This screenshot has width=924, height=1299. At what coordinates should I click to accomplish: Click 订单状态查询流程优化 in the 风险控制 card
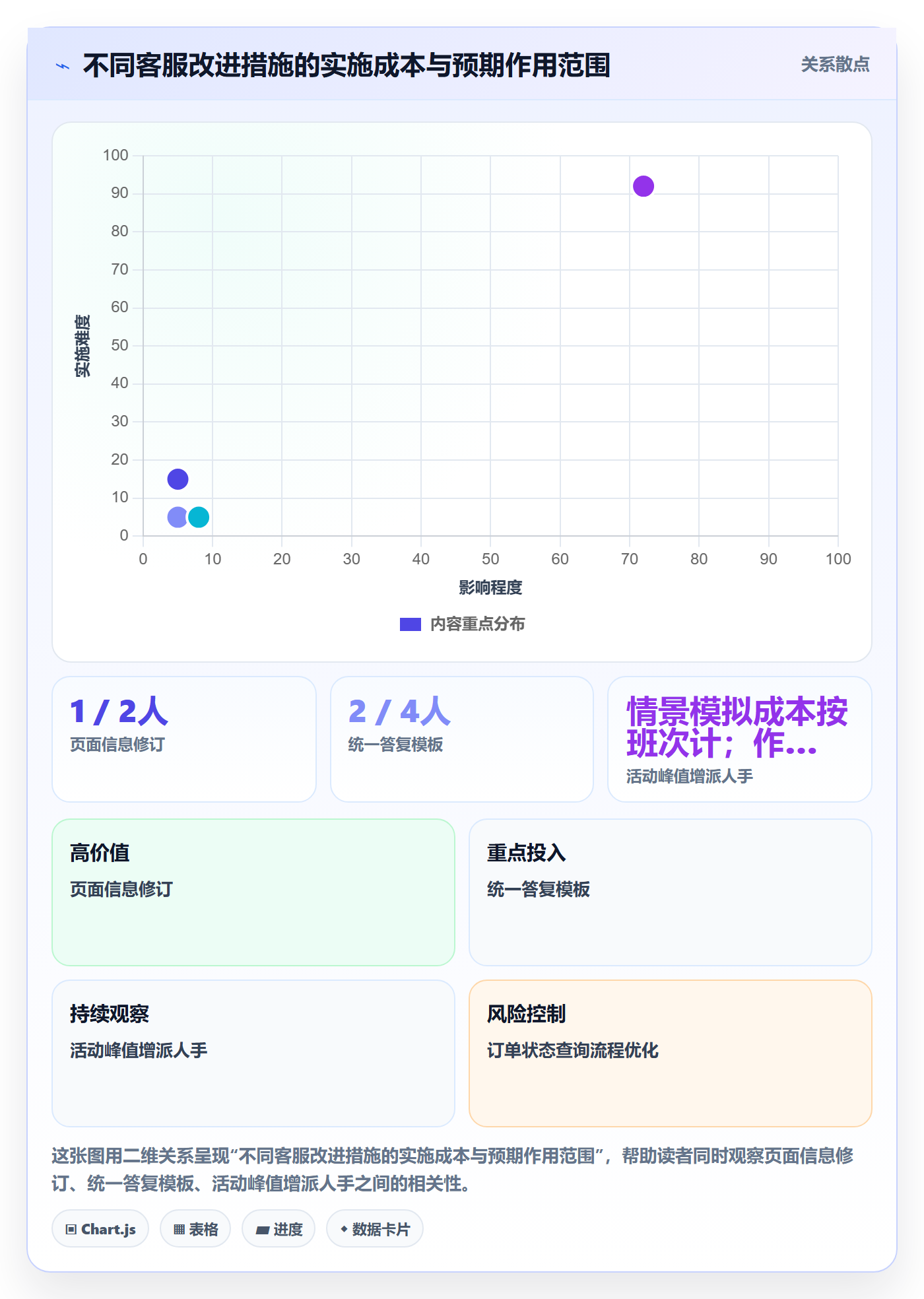(x=573, y=1050)
